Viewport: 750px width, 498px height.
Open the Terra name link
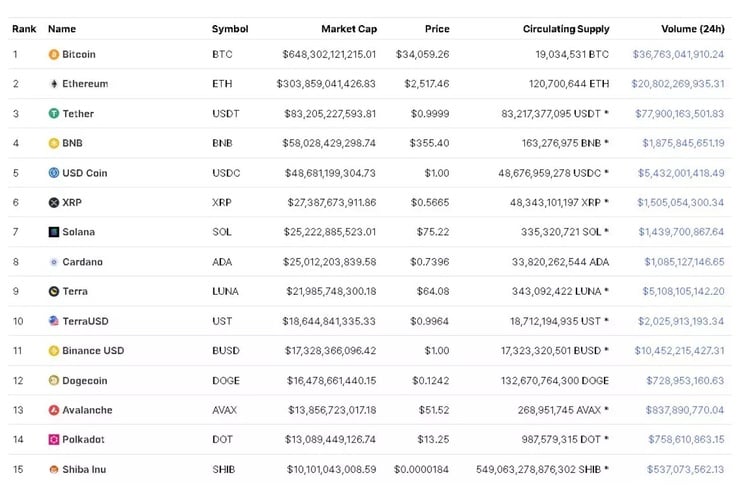tap(75, 292)
